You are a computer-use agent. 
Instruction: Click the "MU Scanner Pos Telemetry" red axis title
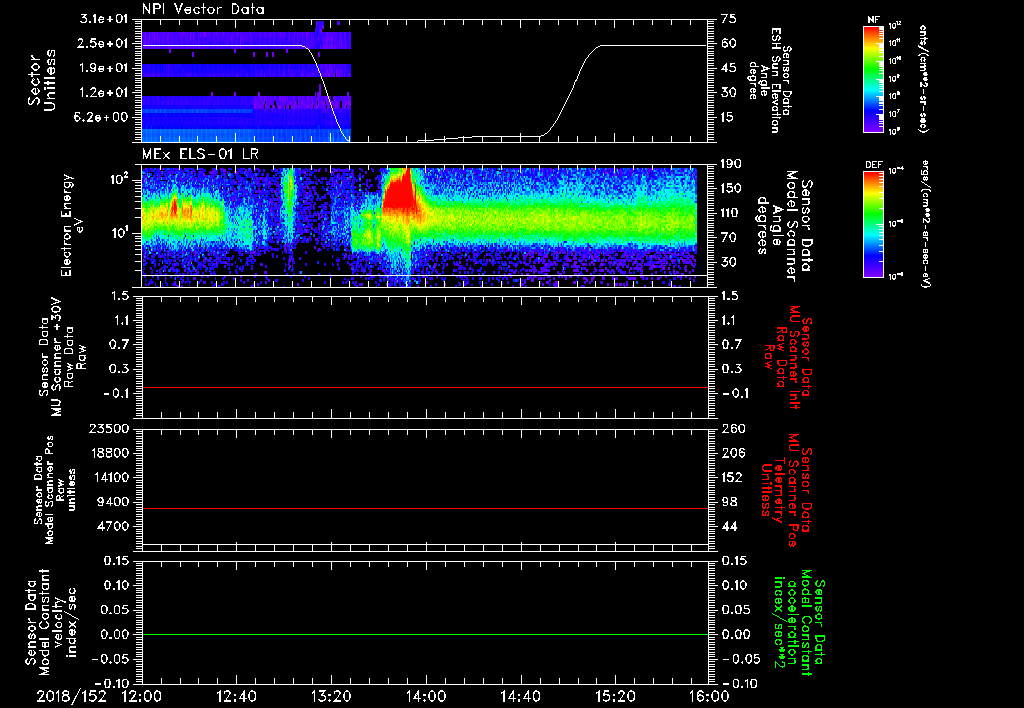786,490
